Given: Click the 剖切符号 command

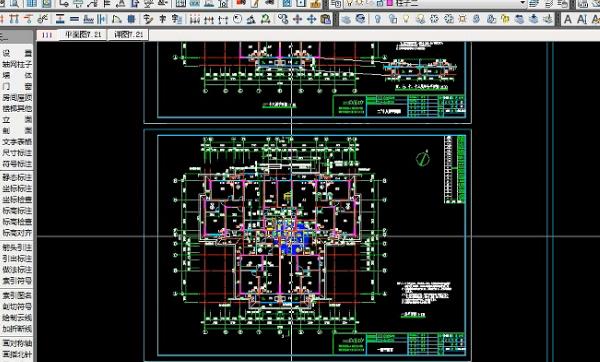Looking at the screenshot, I should coord(17,307).
